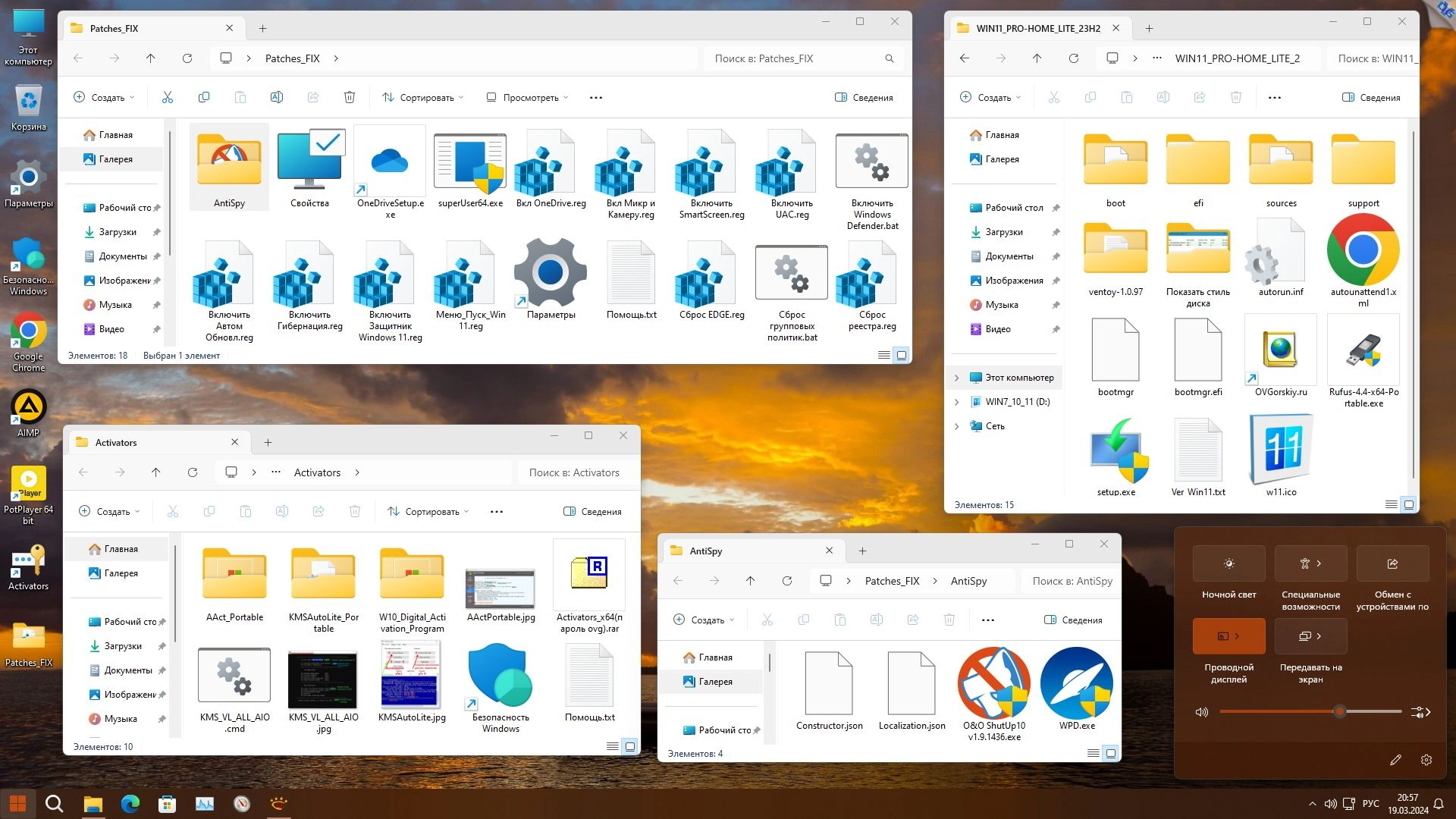Open Sort dropdown in Patches_FIX window
Viewport: 1456px width, 819px height.
(423, 97)
